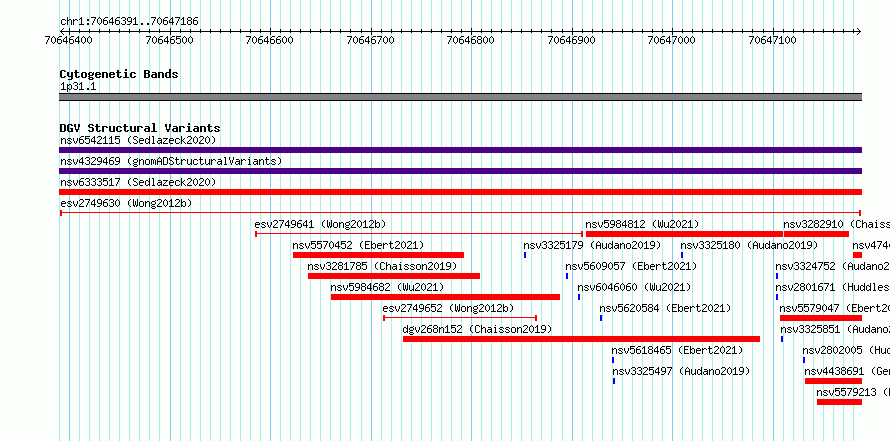Screen dimensions: 890x441
Task: Click the nsv6542115 (Sedlazeck2020) variant label
Action: click(x=138, y=140)
